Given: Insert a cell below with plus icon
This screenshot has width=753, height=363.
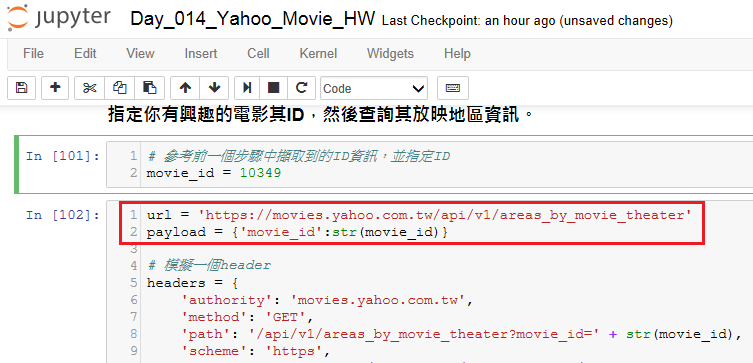Looking at the screenshot, I should pyautogui.click(x=55, y=88).
